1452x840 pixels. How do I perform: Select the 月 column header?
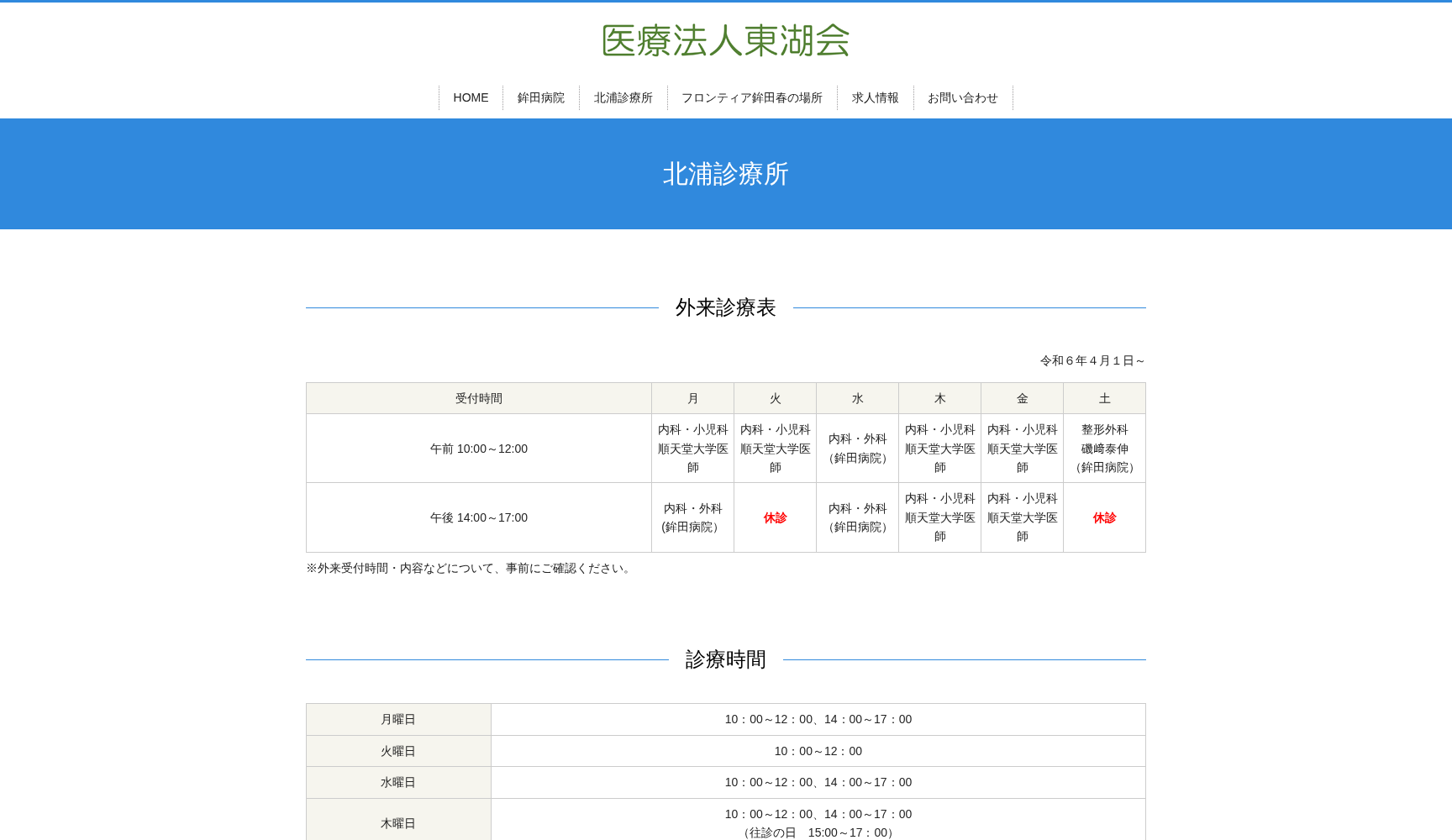point(692,398)
